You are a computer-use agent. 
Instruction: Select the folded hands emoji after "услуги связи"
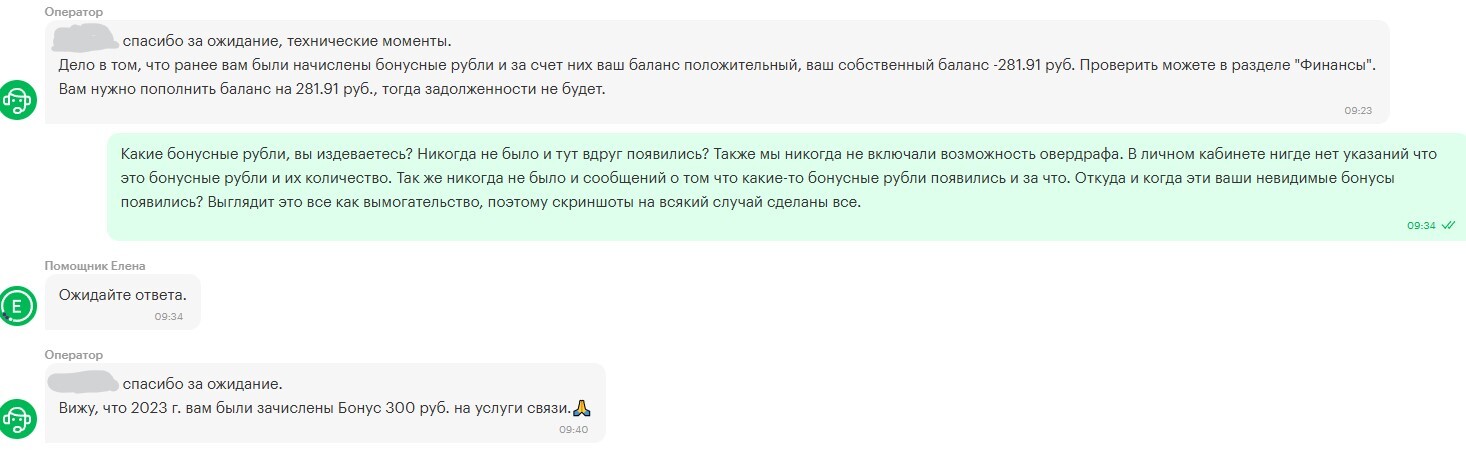(x=584, y=408)
